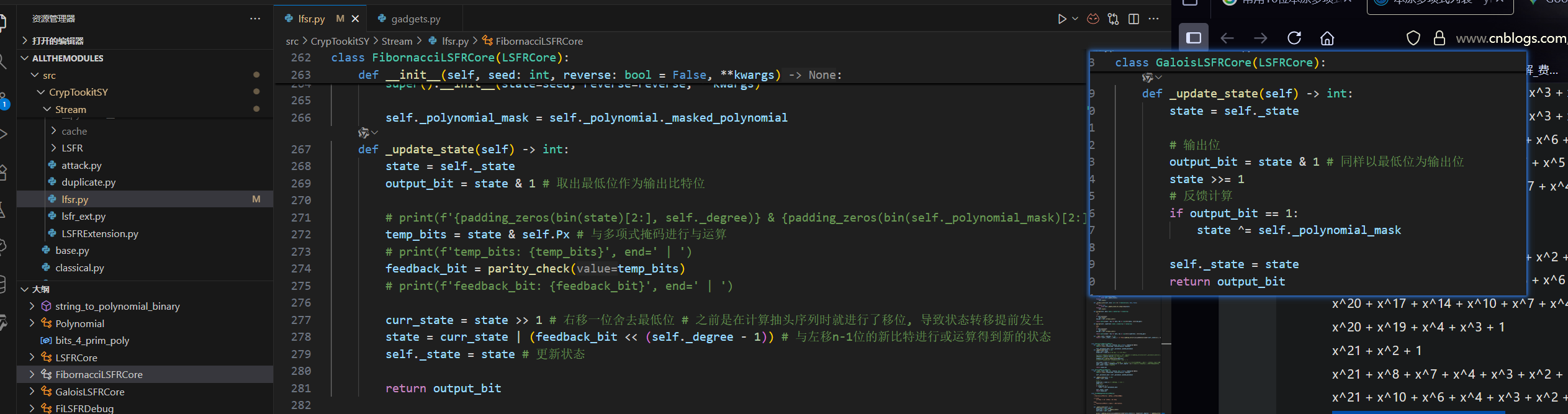Open the Explorer panel more actions menu

(255, 19)
